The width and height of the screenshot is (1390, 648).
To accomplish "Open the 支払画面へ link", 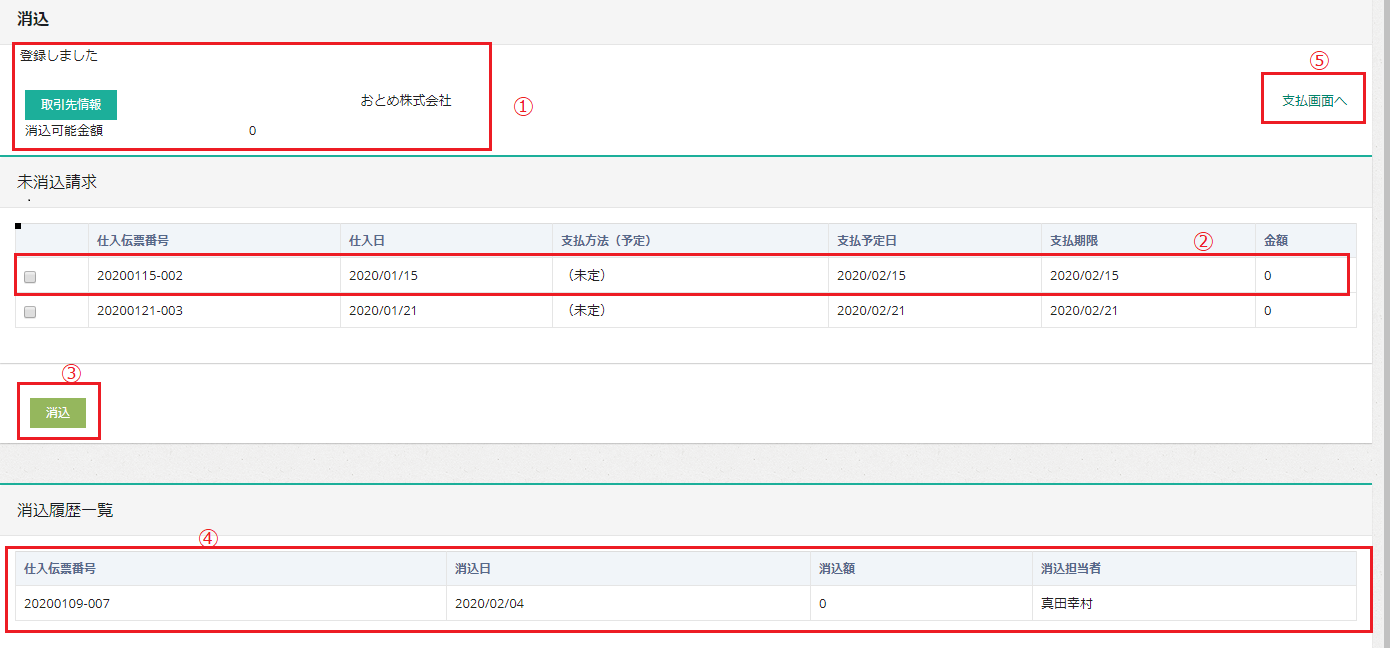I will (1314, 100).
